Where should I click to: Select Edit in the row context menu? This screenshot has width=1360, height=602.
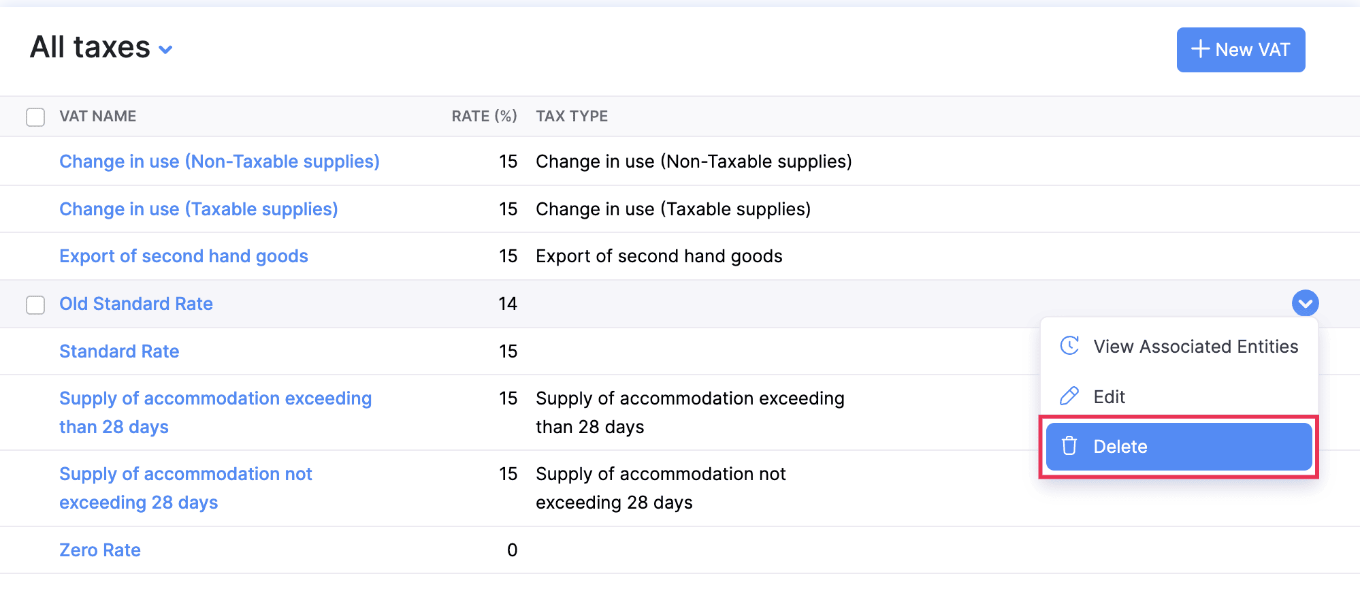pos(1109,396)
